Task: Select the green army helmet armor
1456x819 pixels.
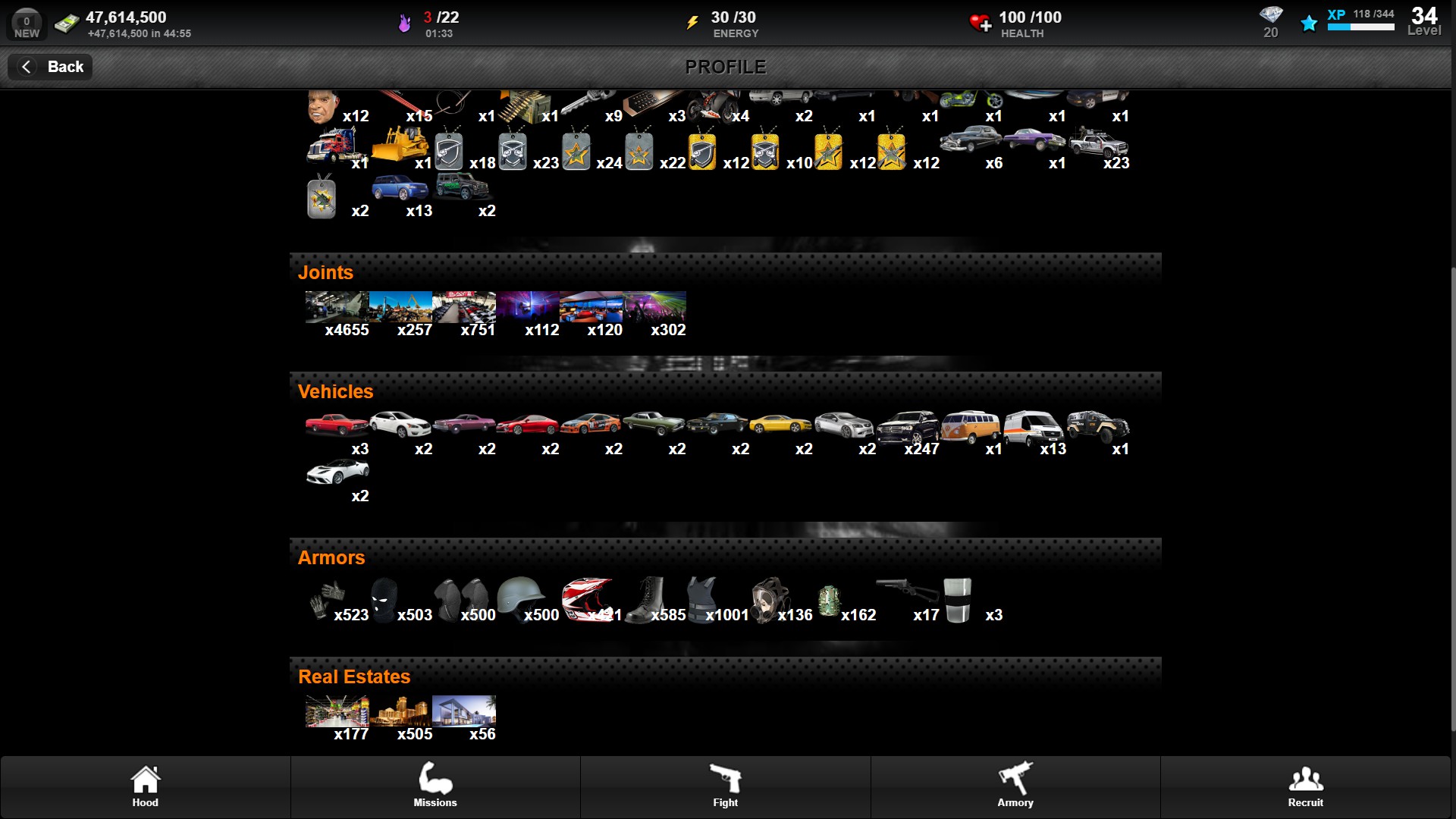Action: coord(520,595)
